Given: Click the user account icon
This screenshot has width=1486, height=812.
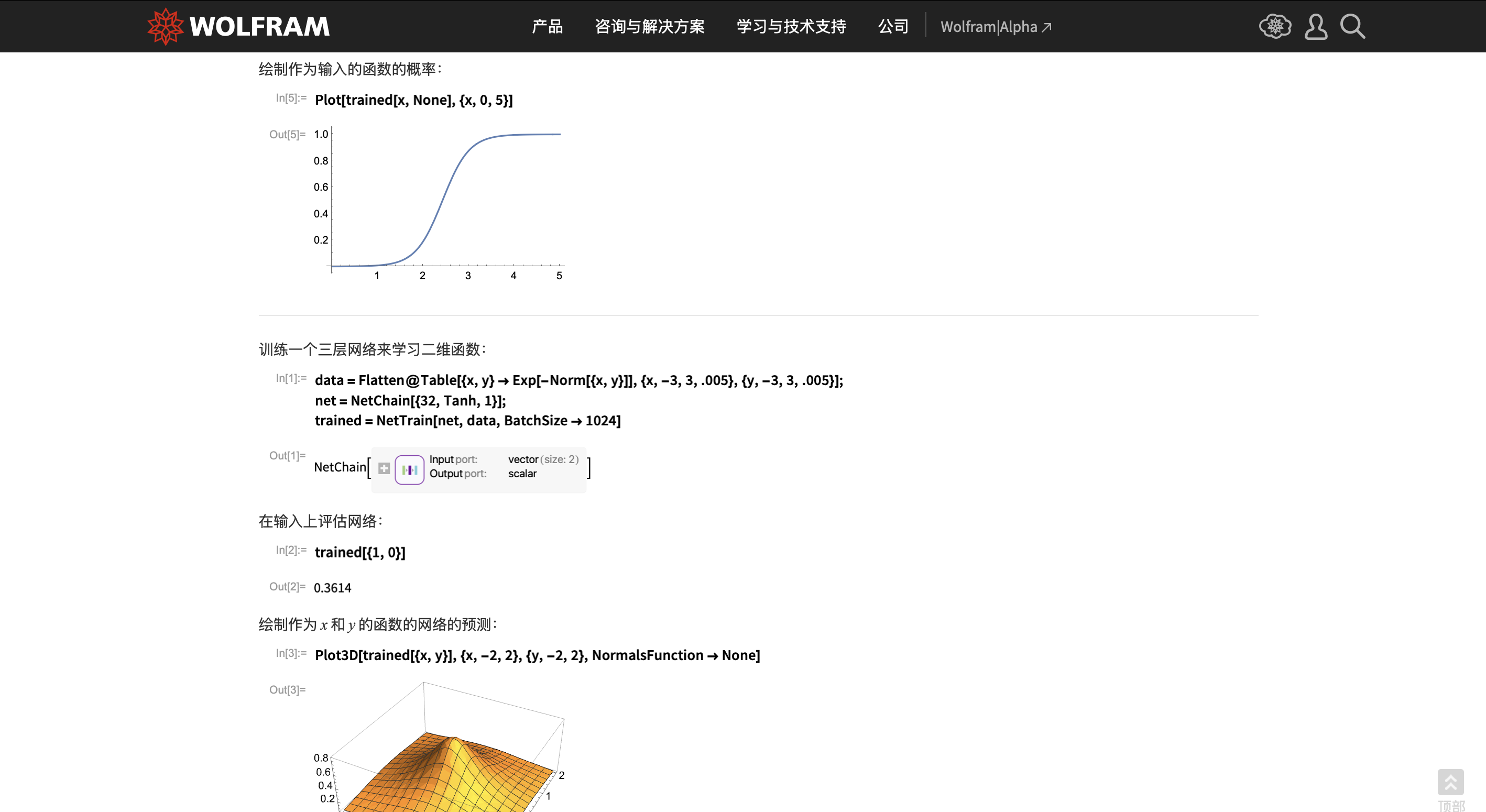Looking at the screenshot, I should point(1315,27).
